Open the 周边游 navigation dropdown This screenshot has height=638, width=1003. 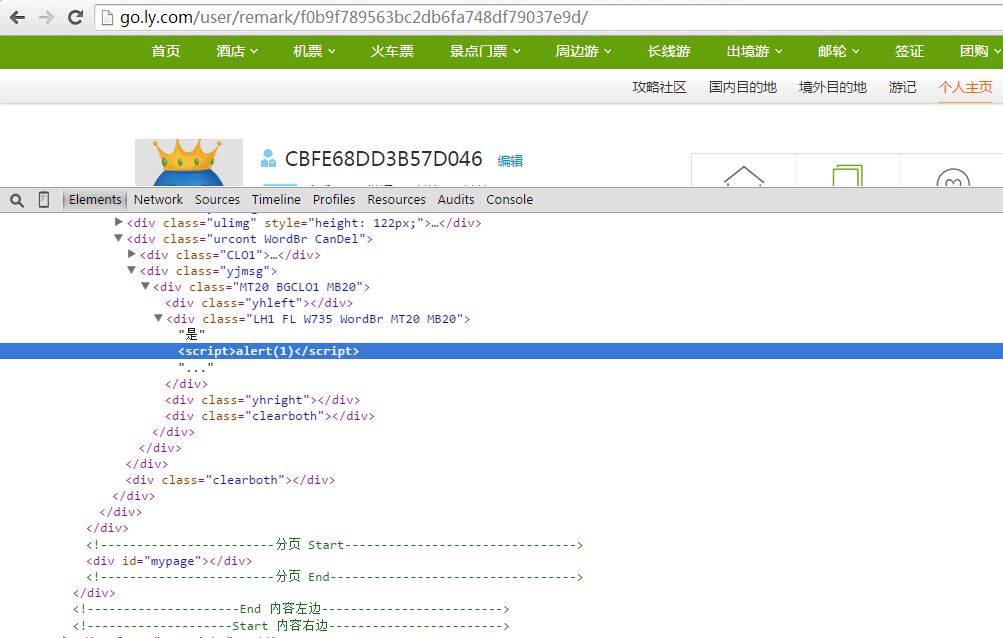(x=583, y=51)
